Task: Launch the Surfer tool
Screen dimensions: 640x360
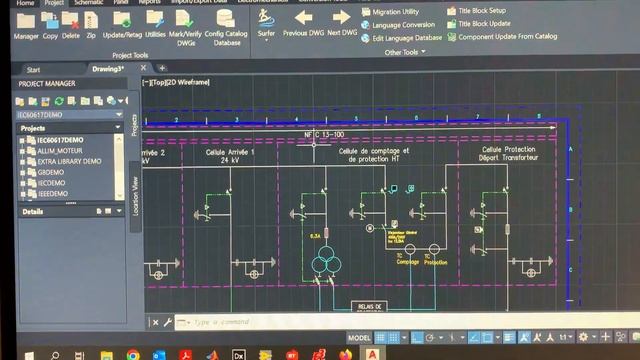Action: click(x=266, y=24)
